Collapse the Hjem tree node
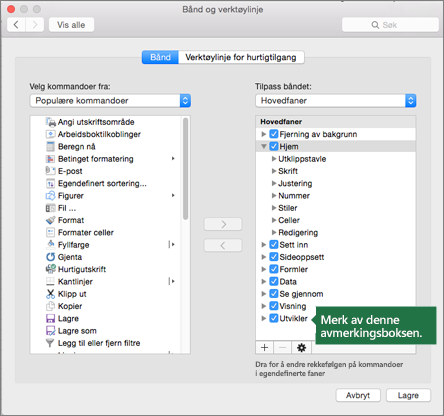This screenshot has width=444, height=416. coord(264,146)
